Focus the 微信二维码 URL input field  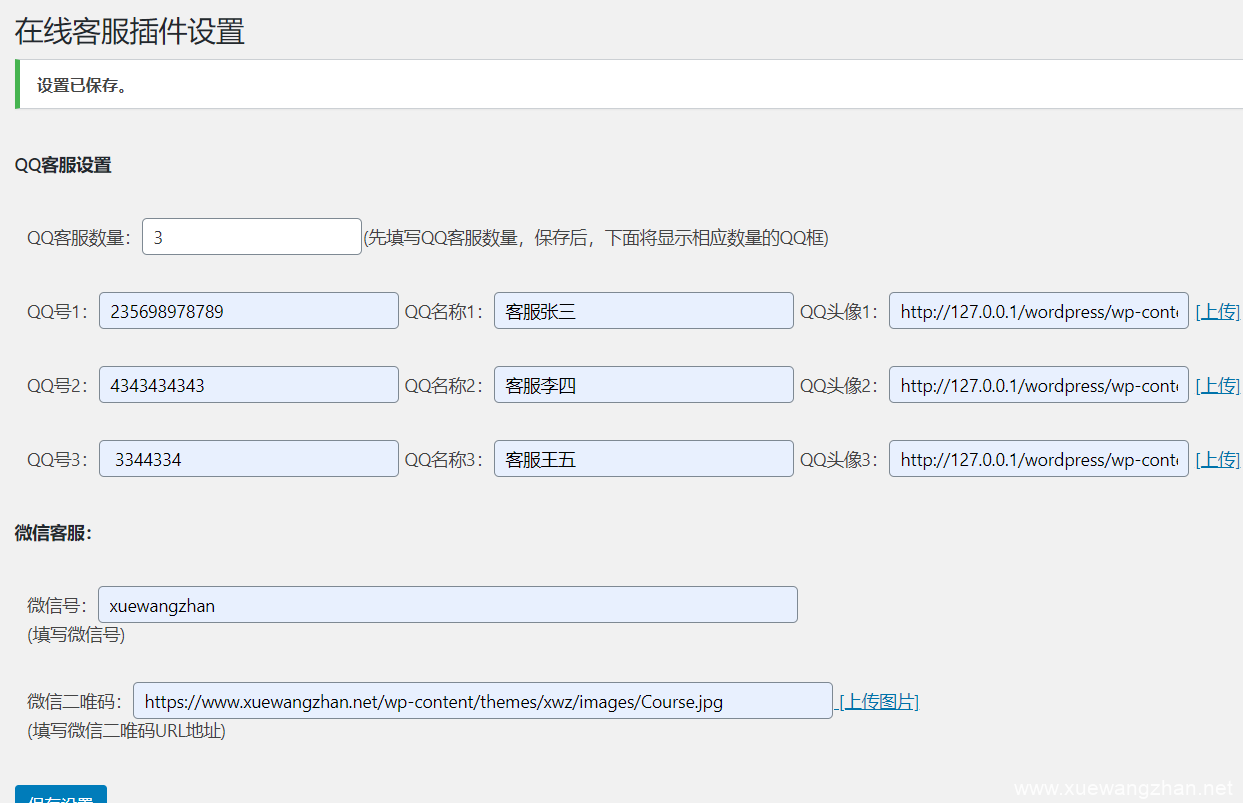click(x=482, y=701)
